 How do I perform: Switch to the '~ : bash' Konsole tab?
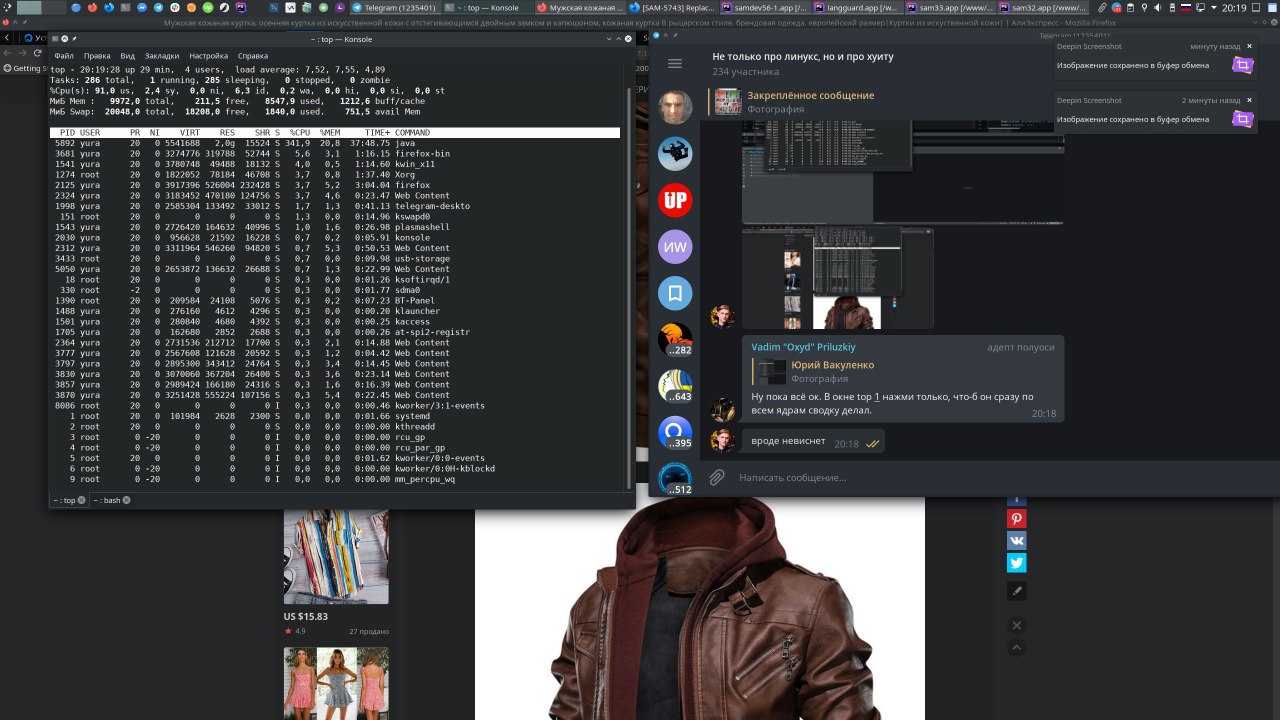pyautogui.click(x=107, y=500)
